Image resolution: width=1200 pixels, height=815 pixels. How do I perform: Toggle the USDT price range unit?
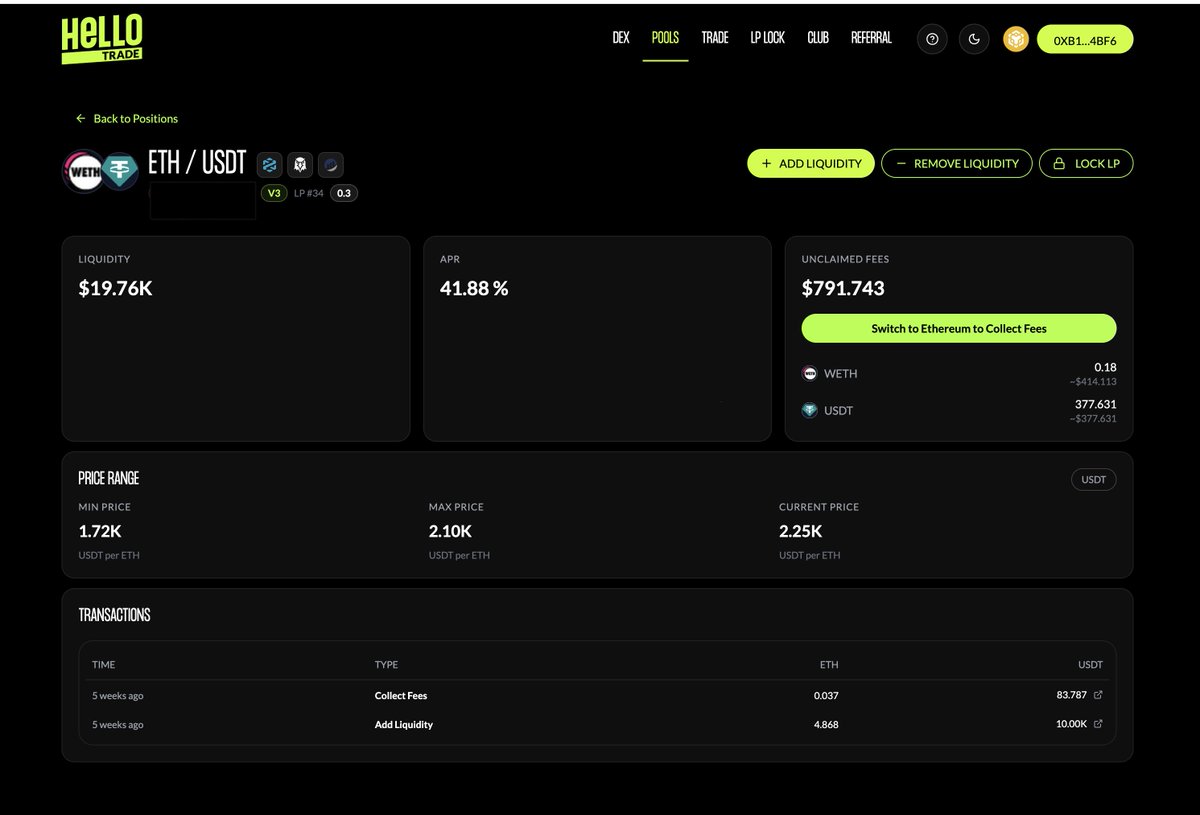tap(1094, 479)
